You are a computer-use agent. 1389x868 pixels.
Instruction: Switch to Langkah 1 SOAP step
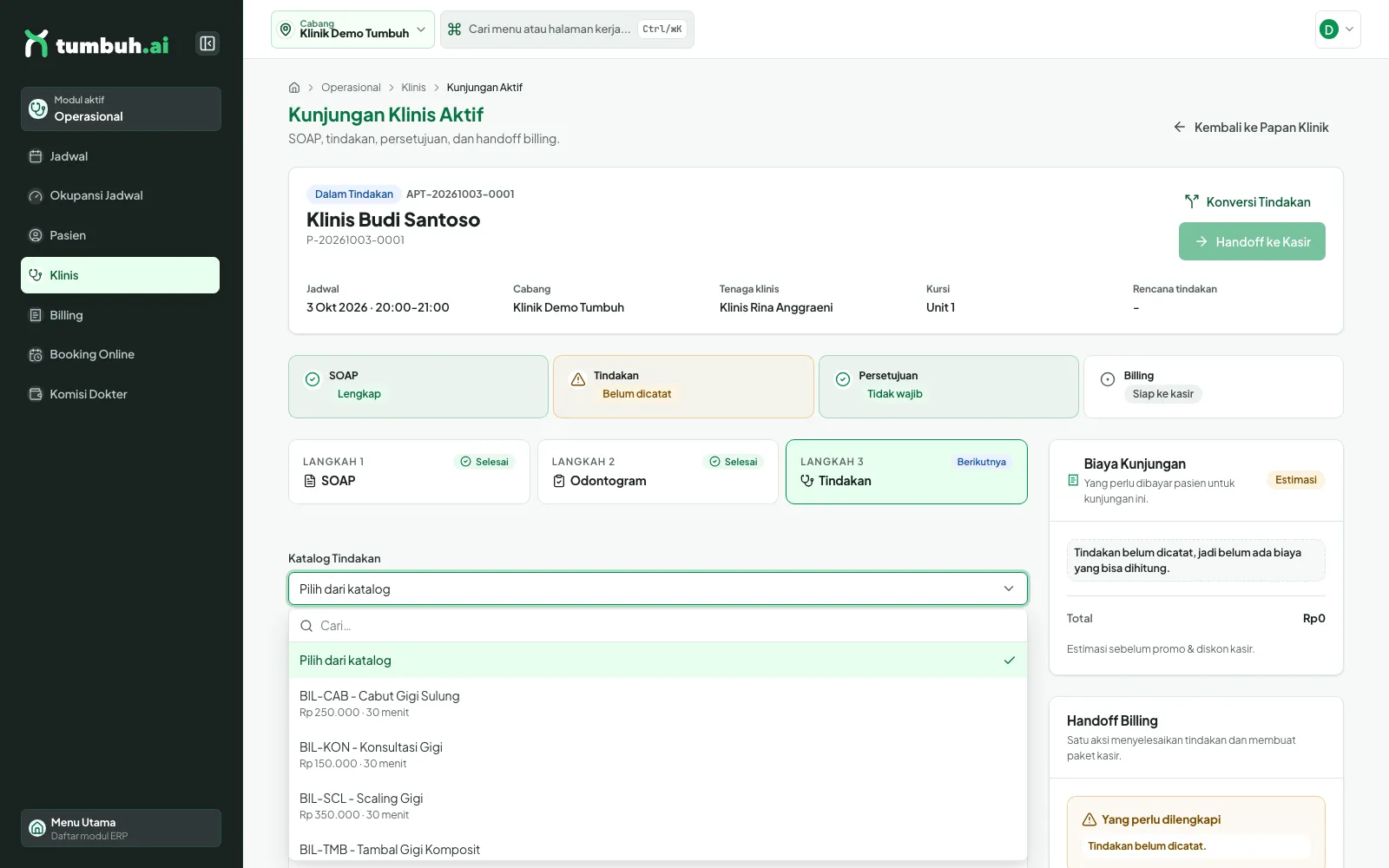coord(409,471)
